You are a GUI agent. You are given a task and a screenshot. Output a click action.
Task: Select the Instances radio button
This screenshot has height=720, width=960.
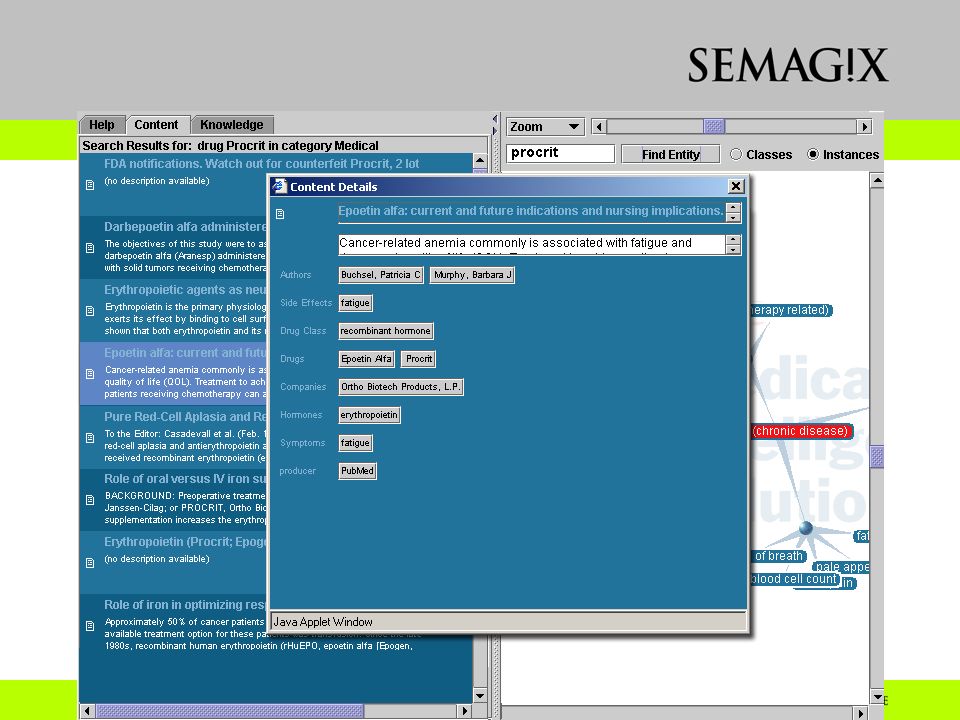[813, 154]
